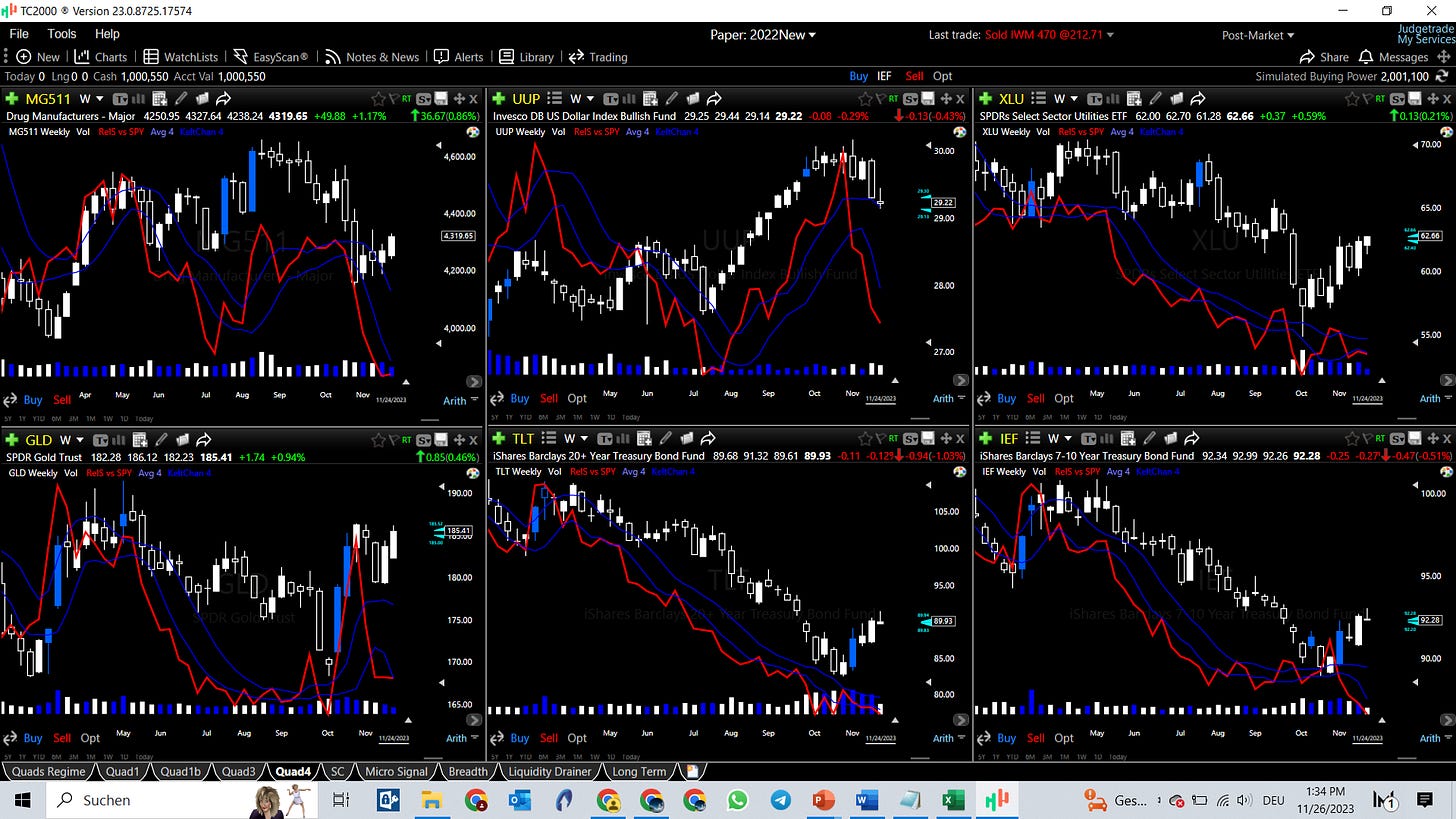Click the color palette icon on MG511 chart

[473, 132]
